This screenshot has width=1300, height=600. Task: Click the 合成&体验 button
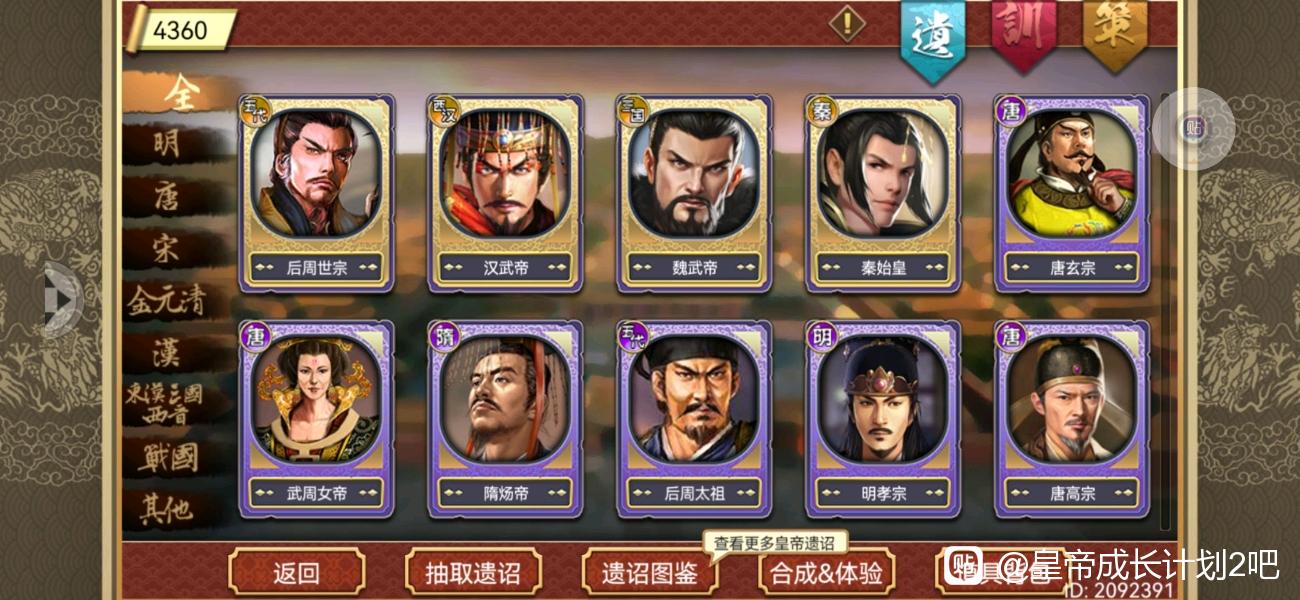coord(826,573)
